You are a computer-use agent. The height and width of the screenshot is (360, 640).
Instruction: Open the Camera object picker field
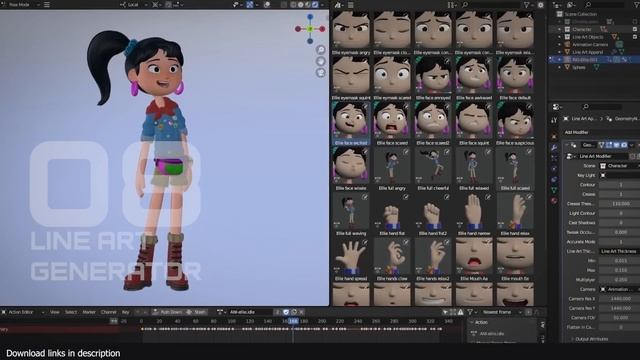tap(620, 289)
